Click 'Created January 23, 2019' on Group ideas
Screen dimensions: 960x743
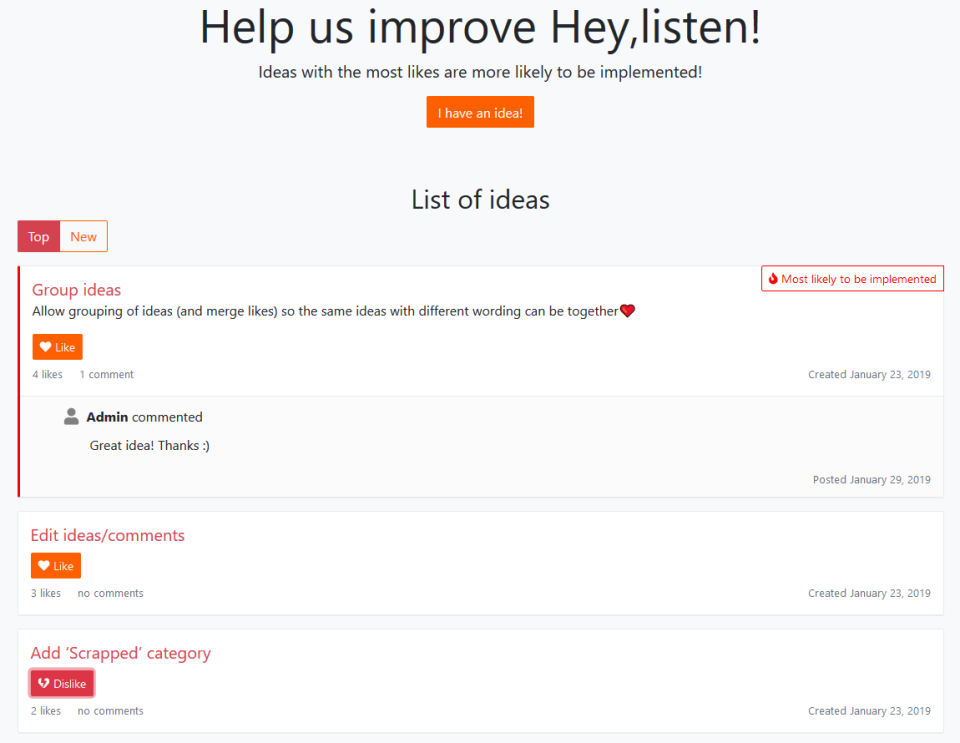869,374
